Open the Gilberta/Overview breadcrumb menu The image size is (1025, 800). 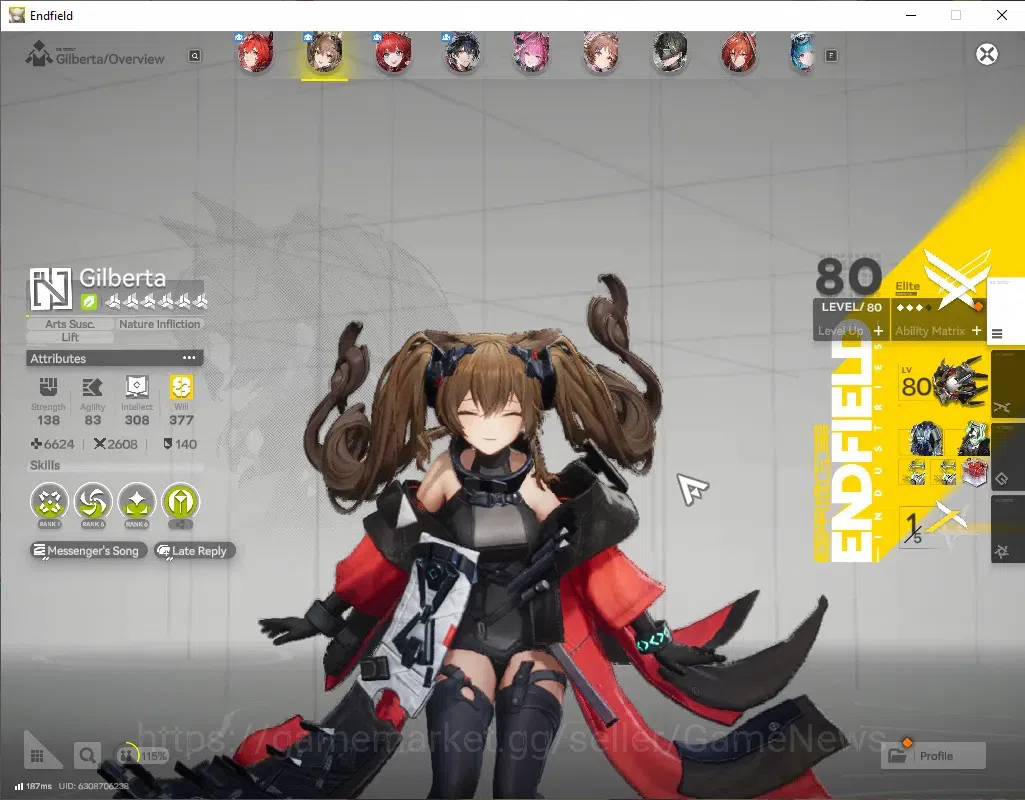95,56
